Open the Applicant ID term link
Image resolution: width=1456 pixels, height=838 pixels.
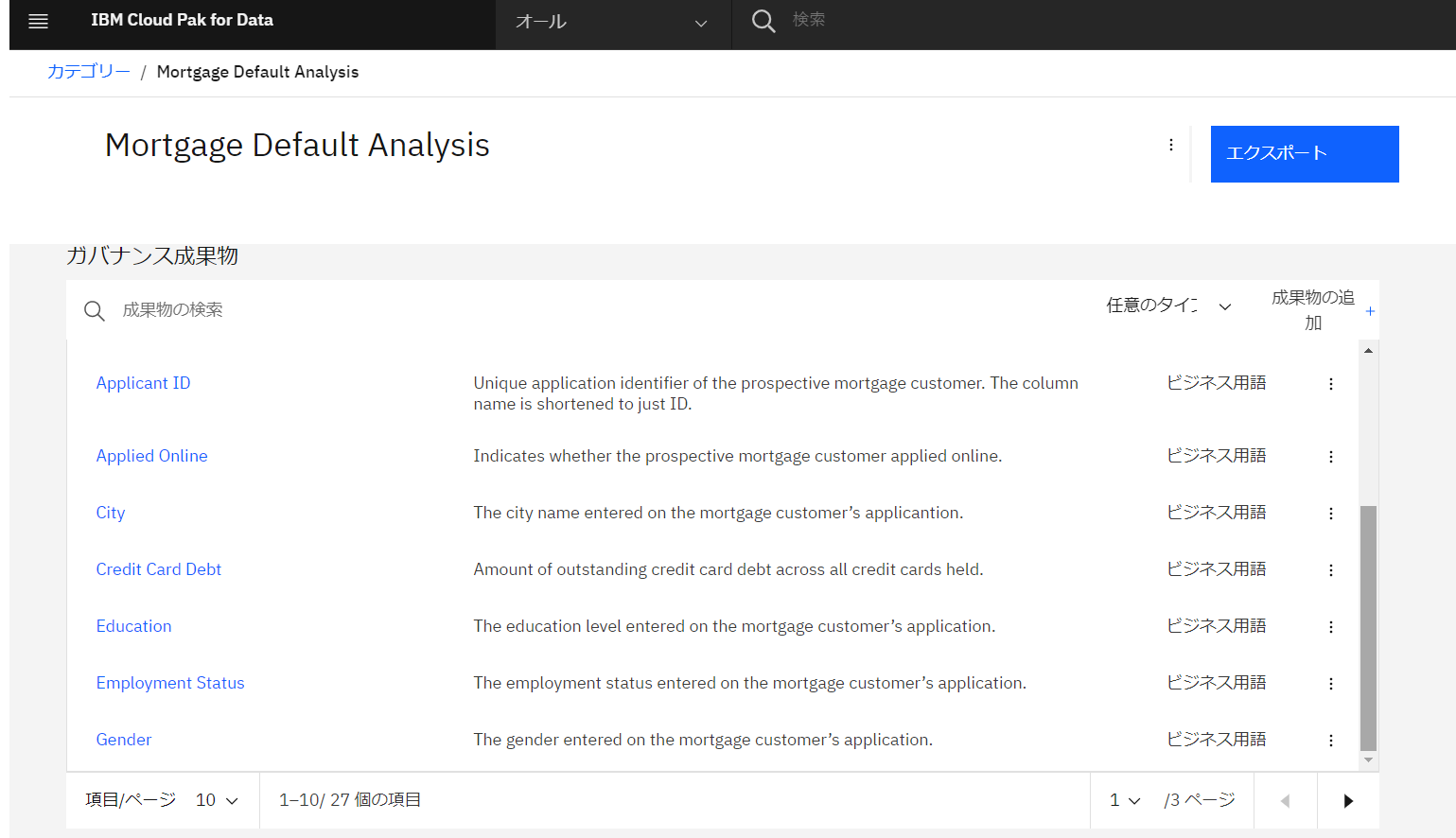click(x=143, y=383)
